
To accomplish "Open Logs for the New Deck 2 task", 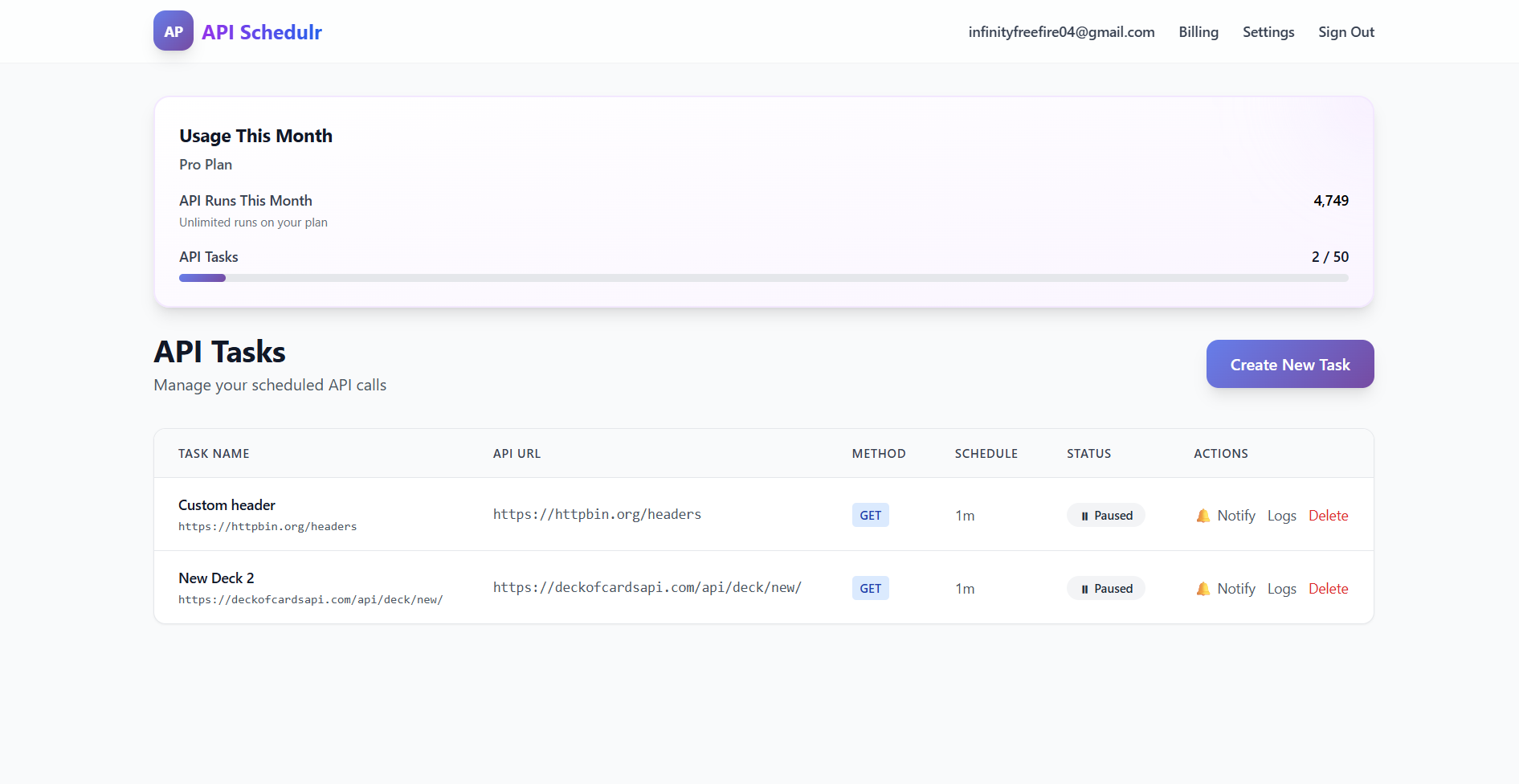I will [x=1282, y=588].
